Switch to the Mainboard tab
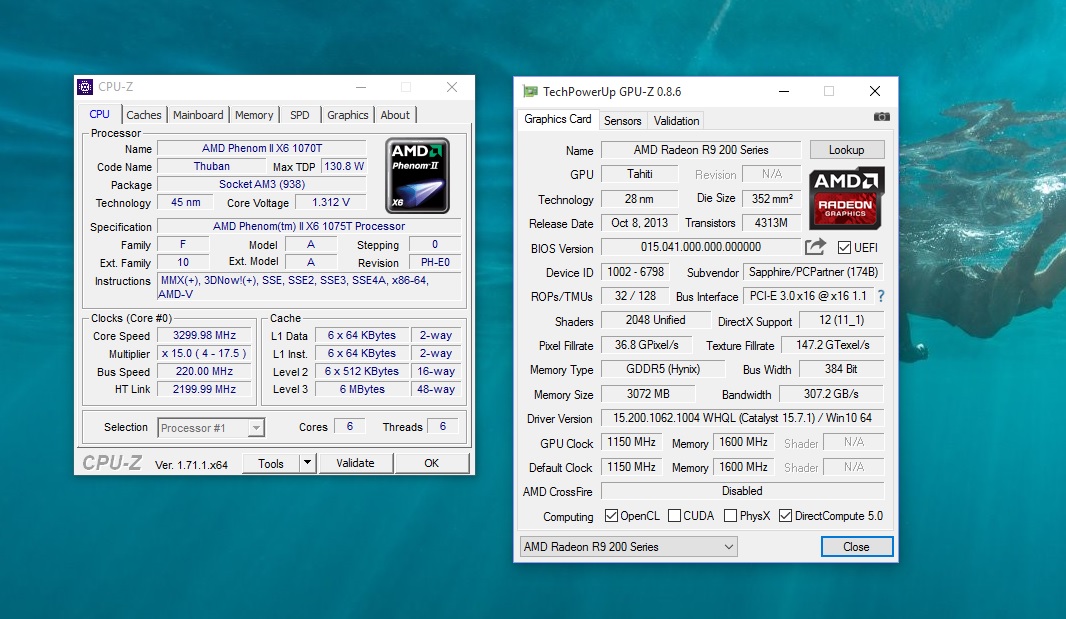This screenshot has width=1066, height=619. 198,115
